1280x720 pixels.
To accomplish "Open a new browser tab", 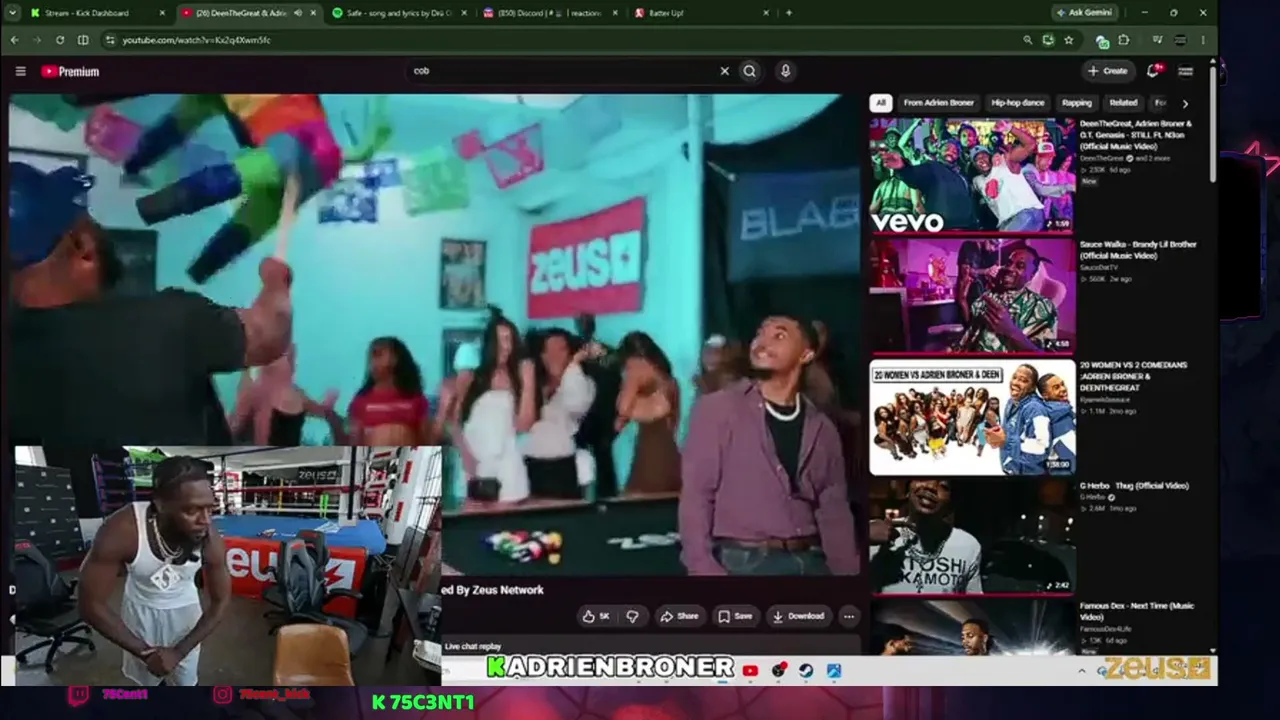I will click(789, 13).
